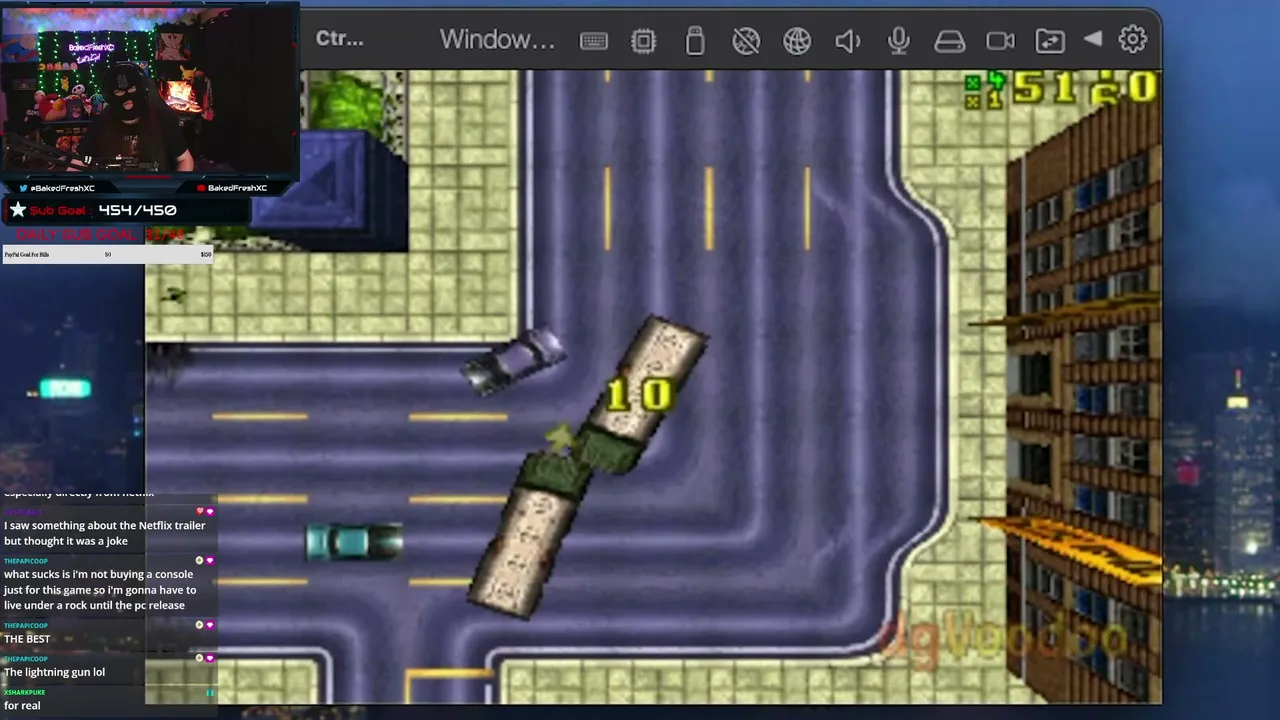Click the grey car at the intersection
1280x720 pixels.
[514, 360]
